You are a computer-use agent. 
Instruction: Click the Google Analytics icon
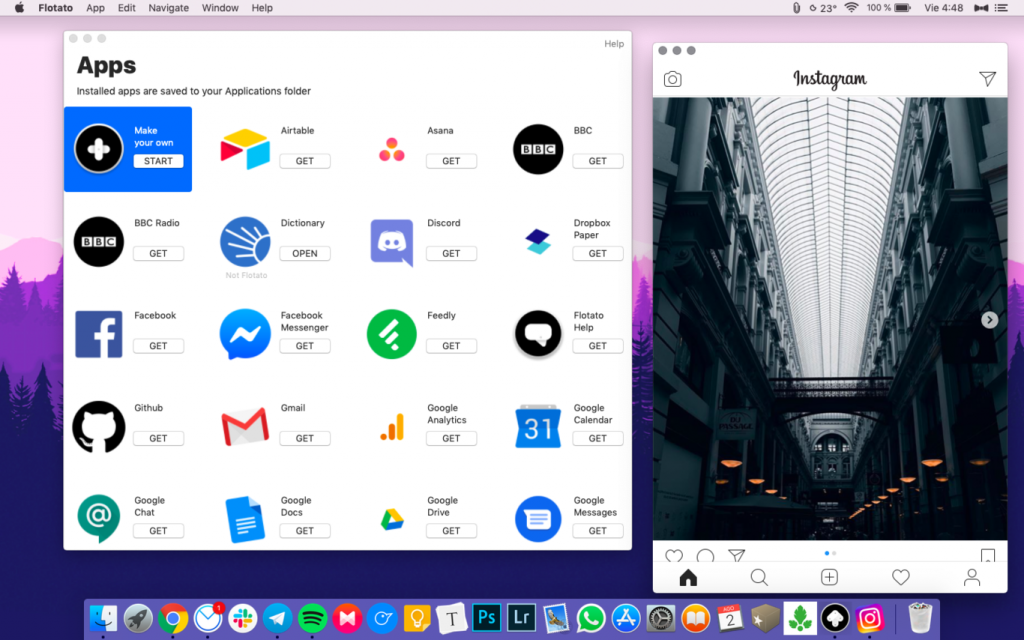click(x=392, y=428)
